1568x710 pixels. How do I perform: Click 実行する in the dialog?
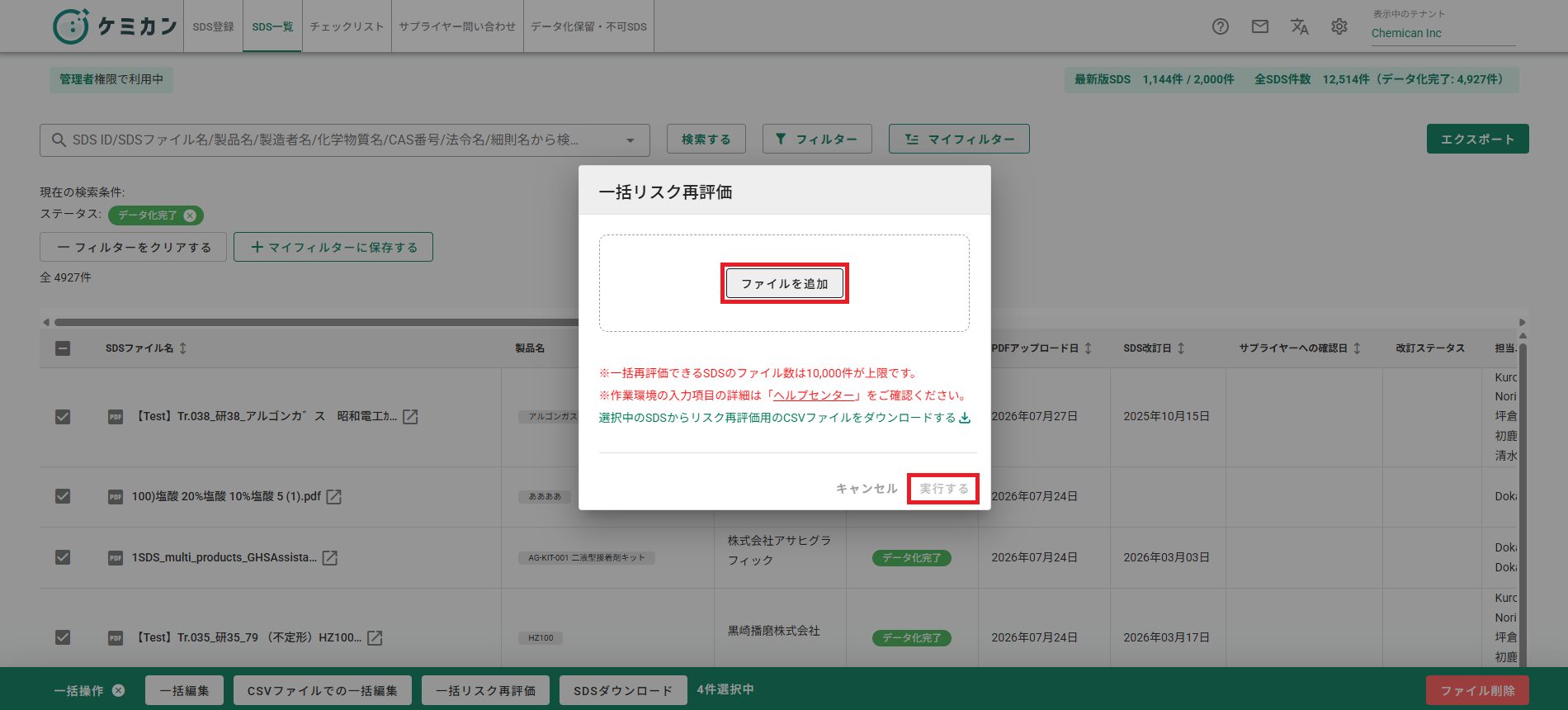tap(944, 489)
